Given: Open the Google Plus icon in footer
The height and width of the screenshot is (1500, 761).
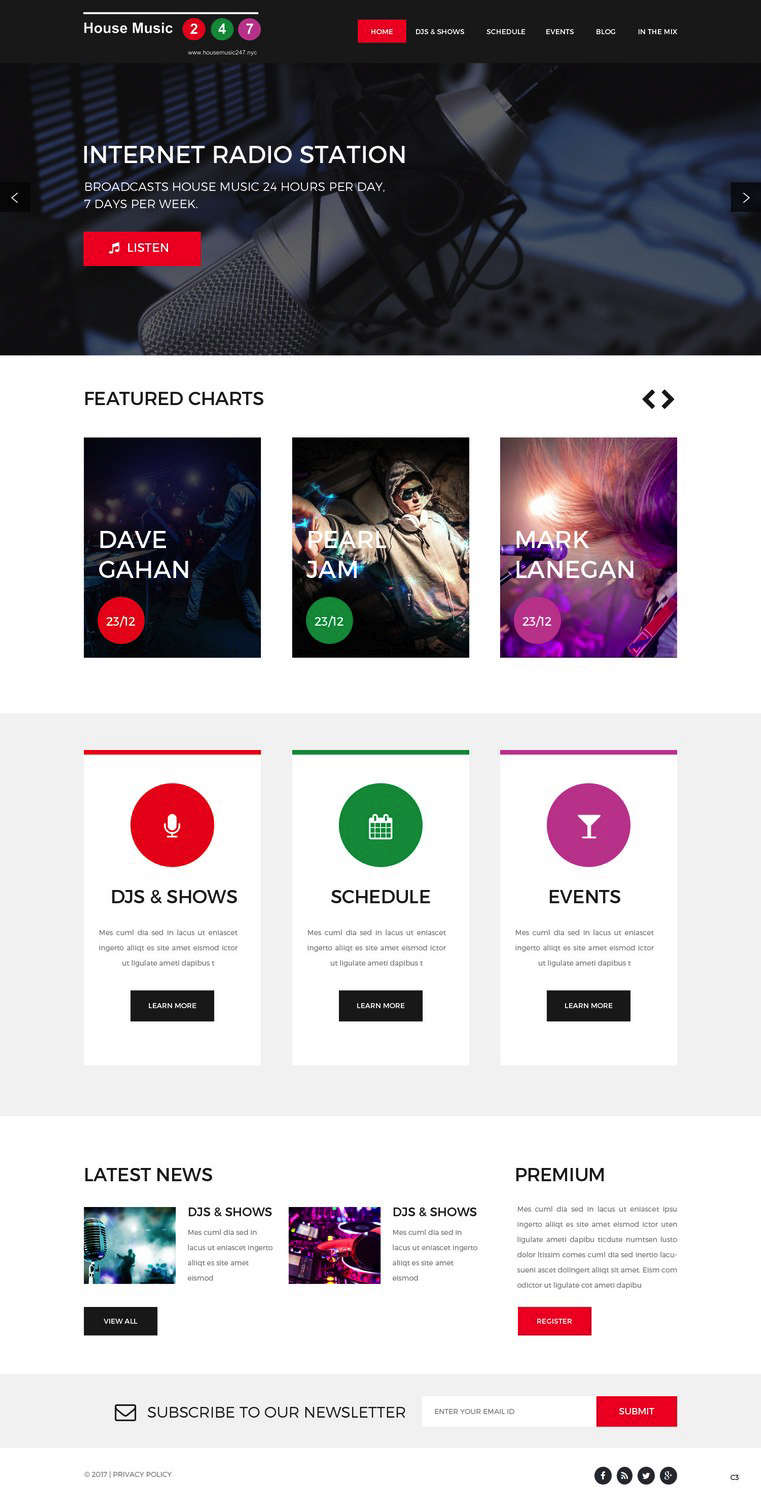Looking at the screenshot, I should click(x=669, y=1475).
